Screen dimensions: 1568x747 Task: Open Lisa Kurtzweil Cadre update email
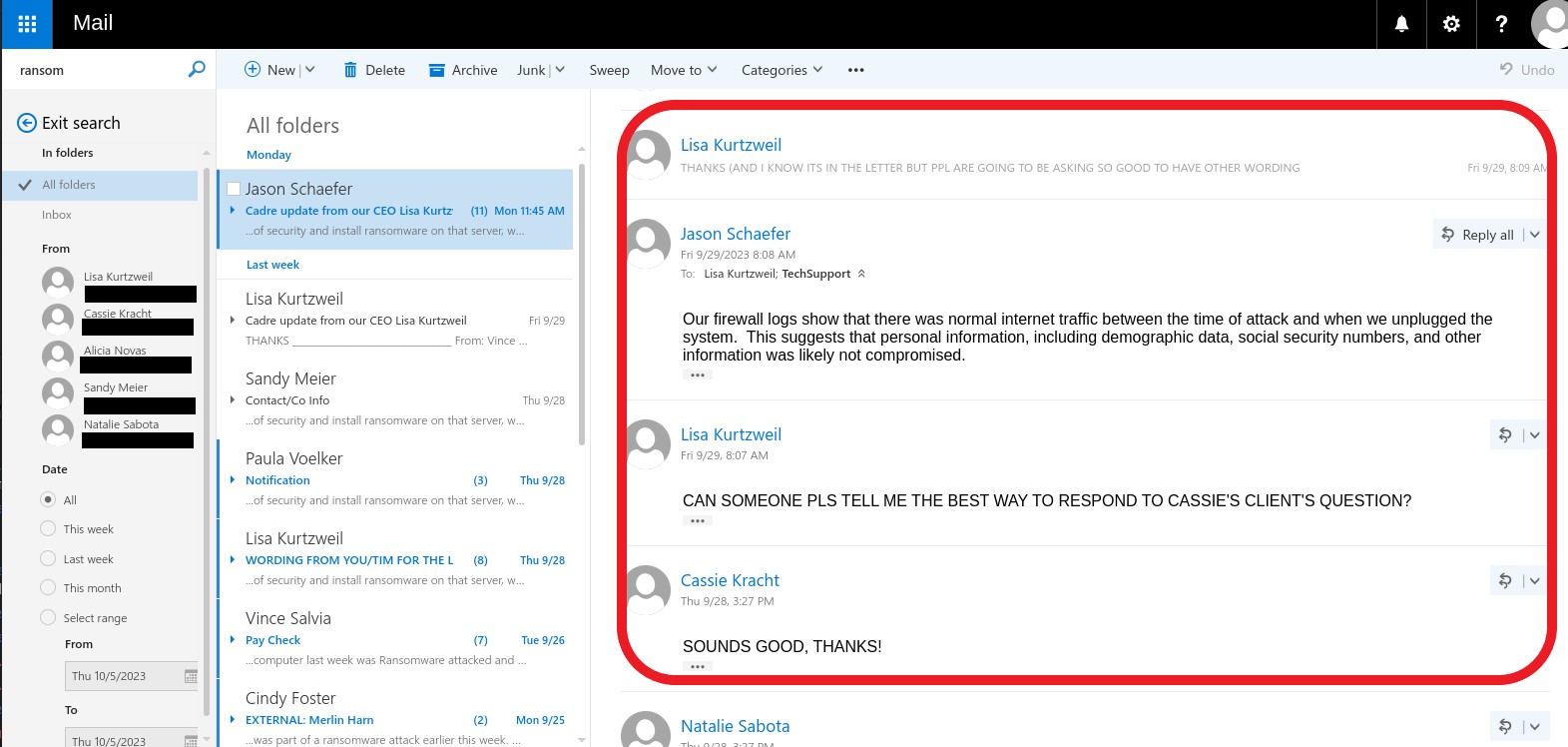click(x=396, y=320)
